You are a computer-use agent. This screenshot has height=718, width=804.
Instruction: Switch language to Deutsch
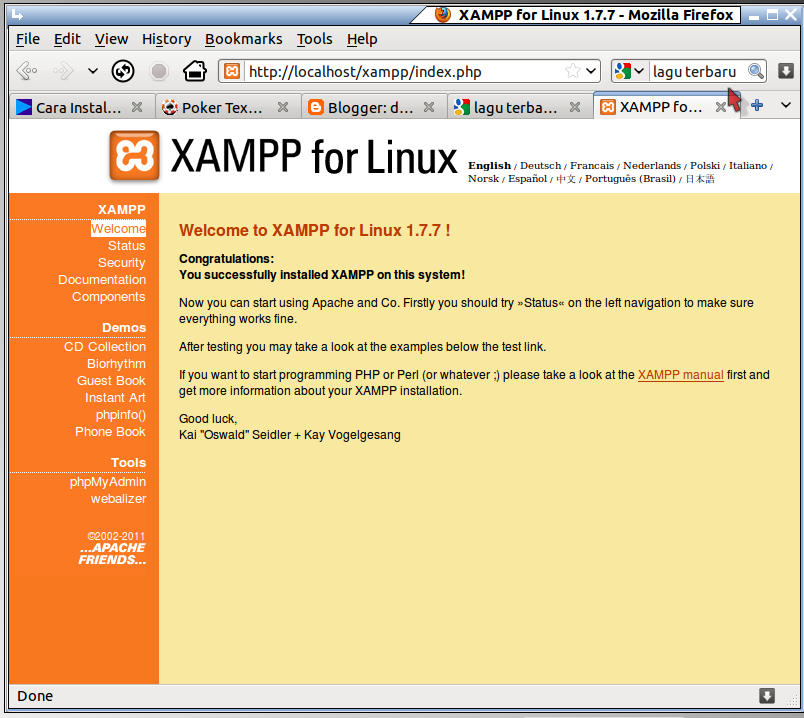pos(540,166)
